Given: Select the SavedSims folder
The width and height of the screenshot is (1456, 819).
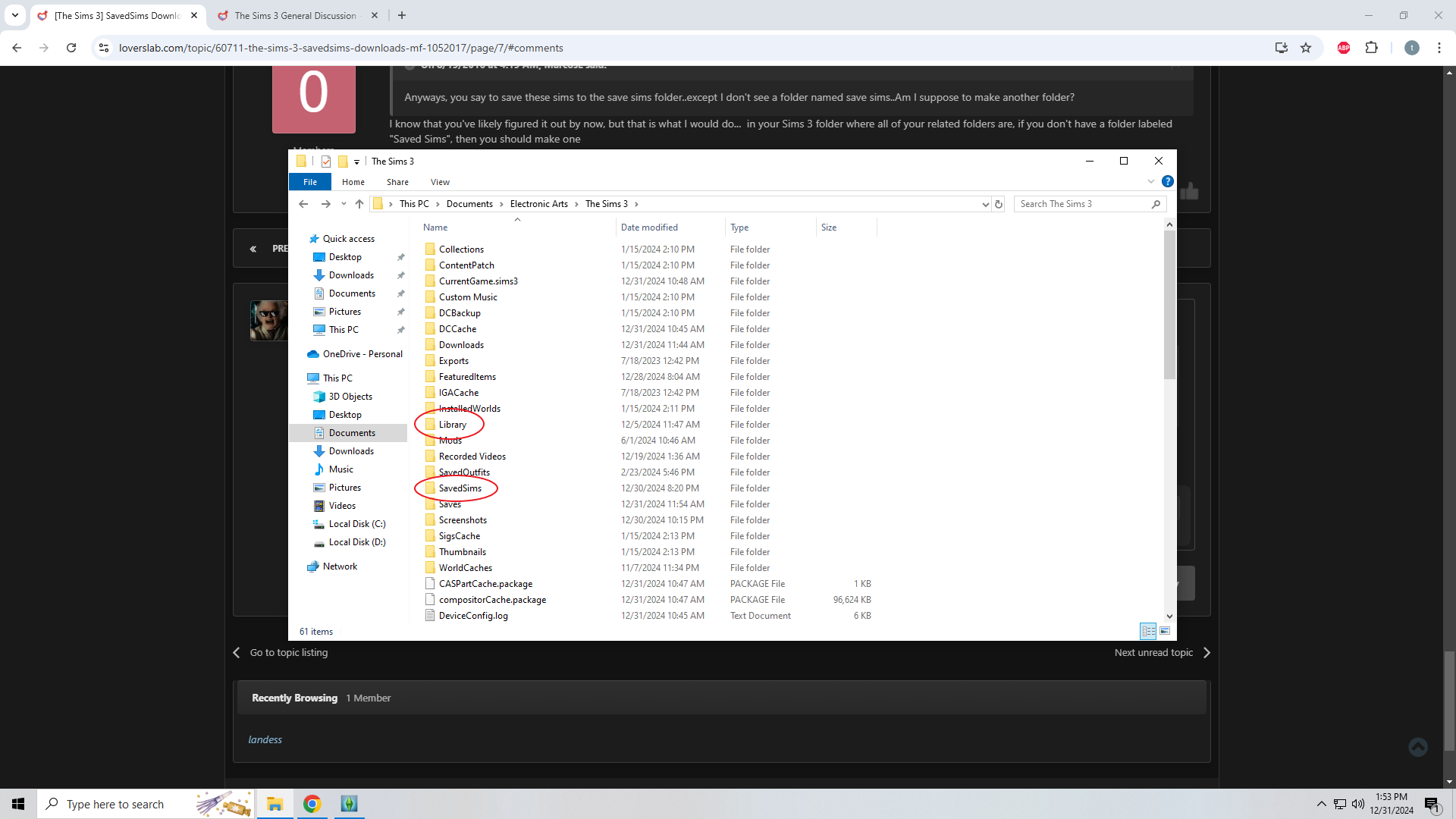Looking at the screenshot, I should pos(460,488).
